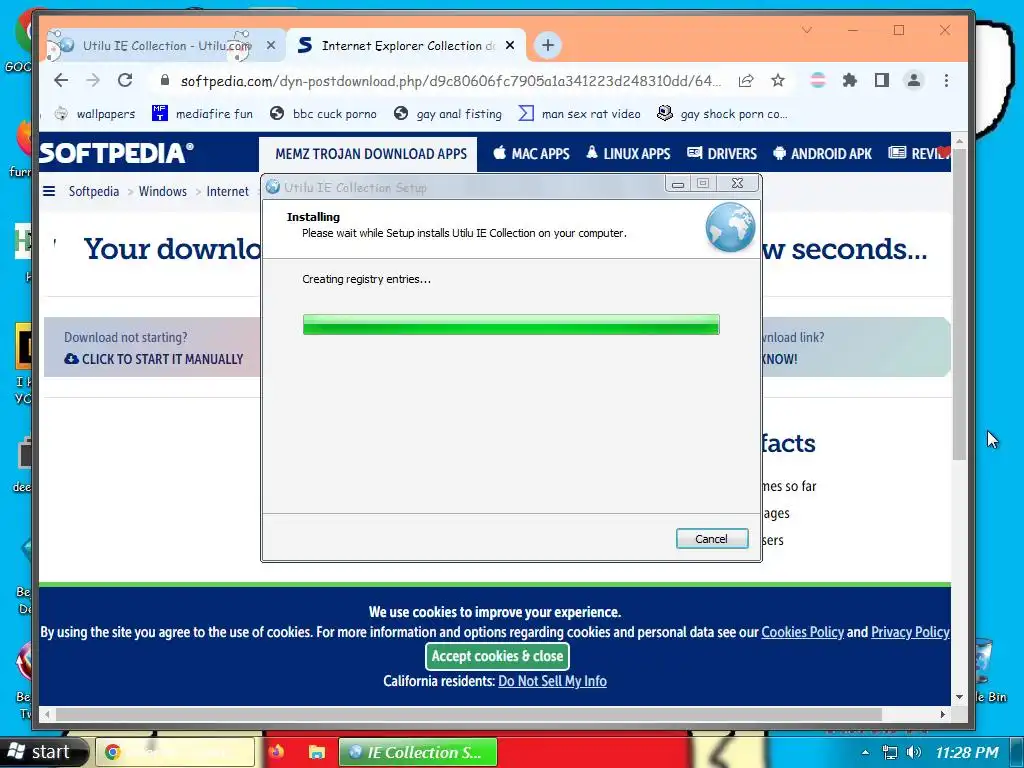Expand the hidden tray icons arrow
This screenshot has width=1024, height=768.
click(x=865, y=752)
